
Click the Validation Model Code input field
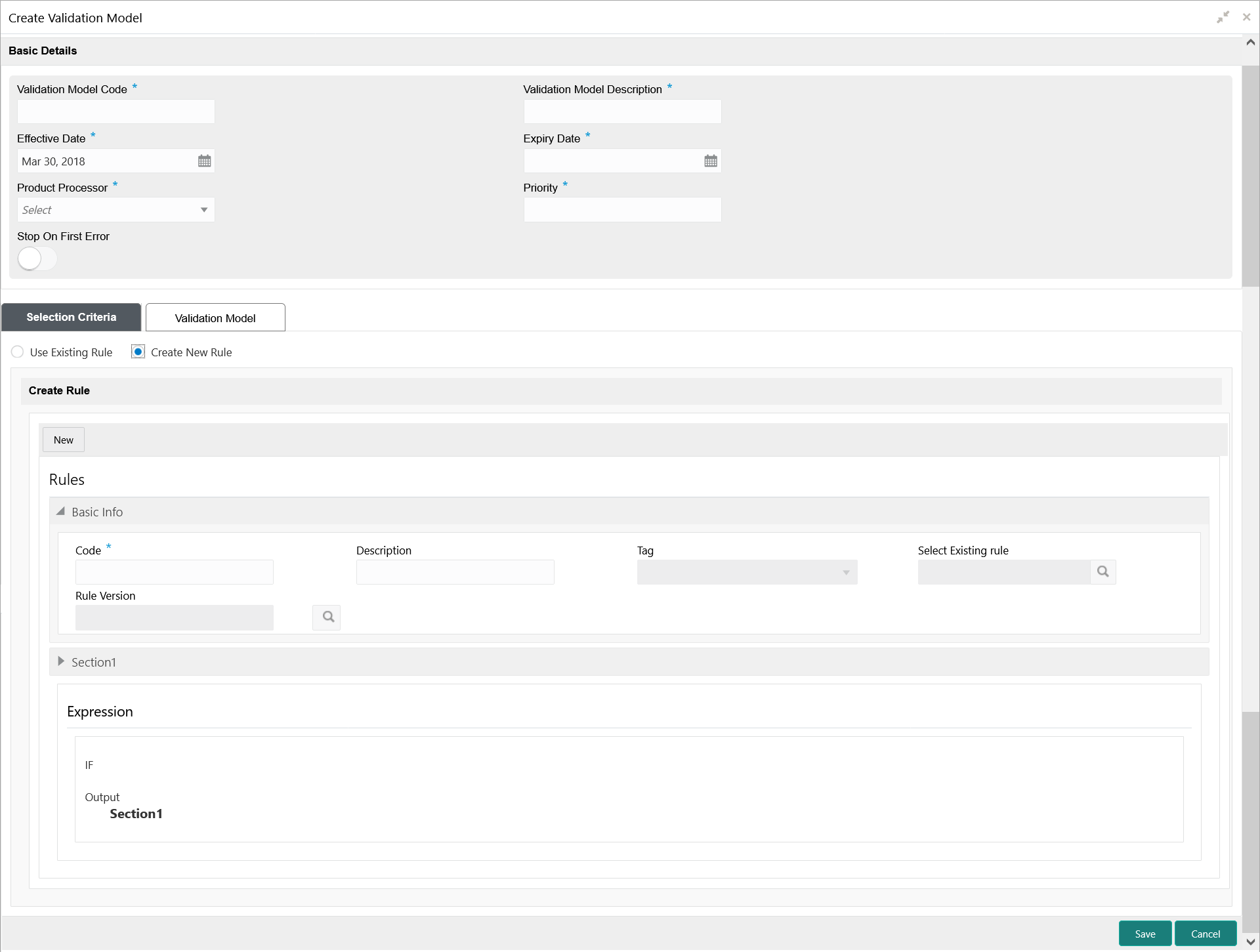(x=115, y=112)
